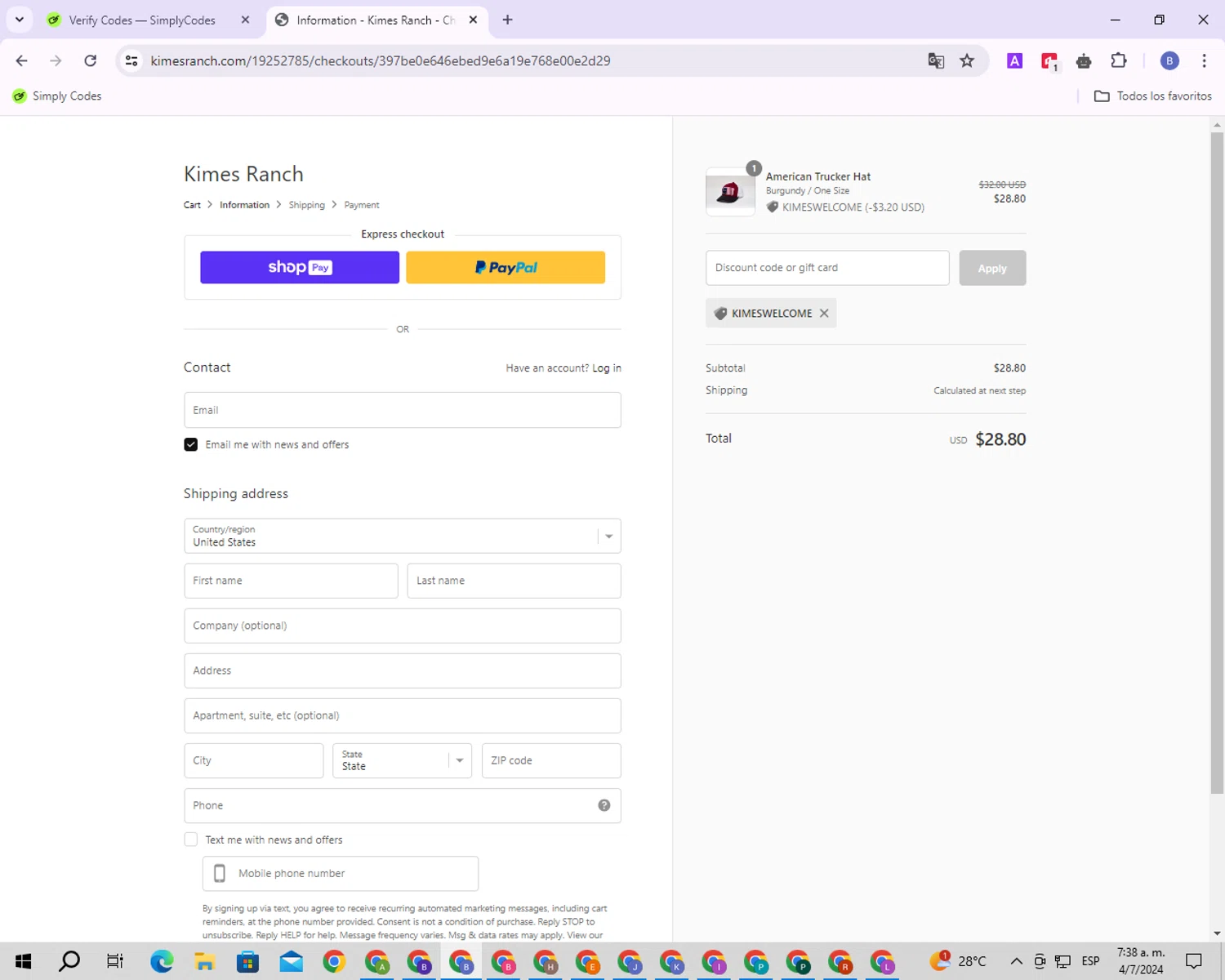
Task: Close the Verify Codes tab
Action: (245, 20)
